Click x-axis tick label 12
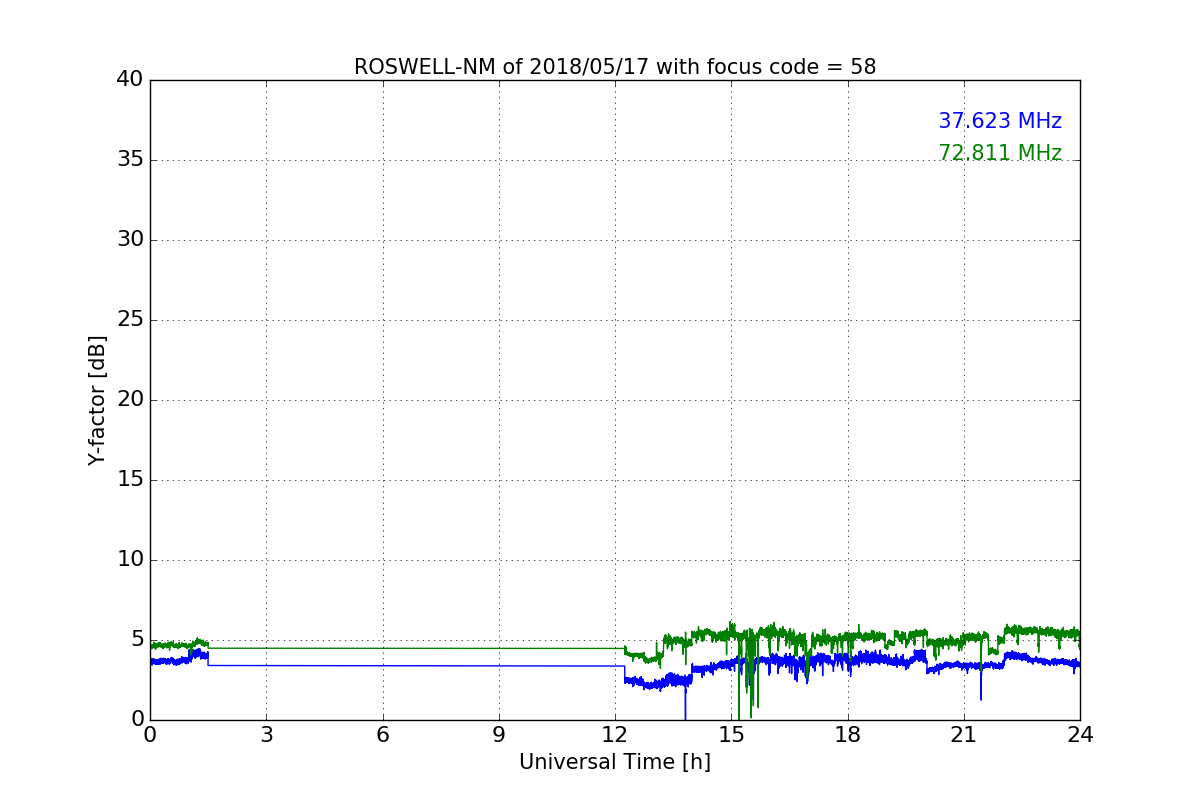This screenshot has height=800, width=1200. [615, 735]
